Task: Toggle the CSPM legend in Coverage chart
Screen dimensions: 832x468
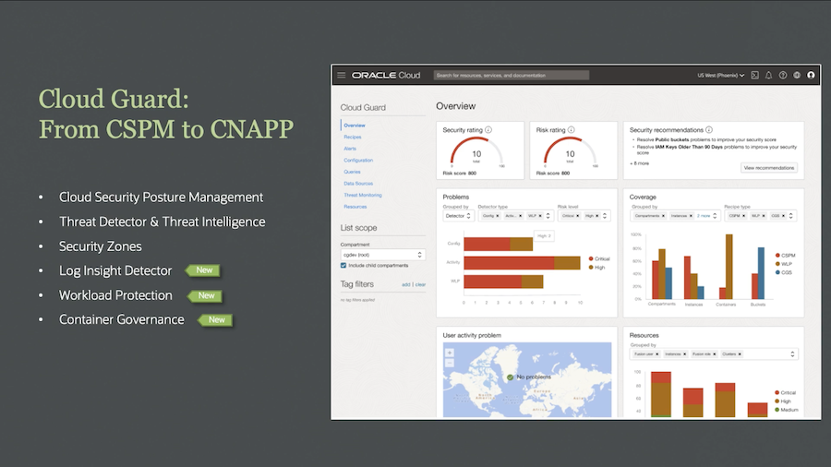Action: tap(785, 256)
